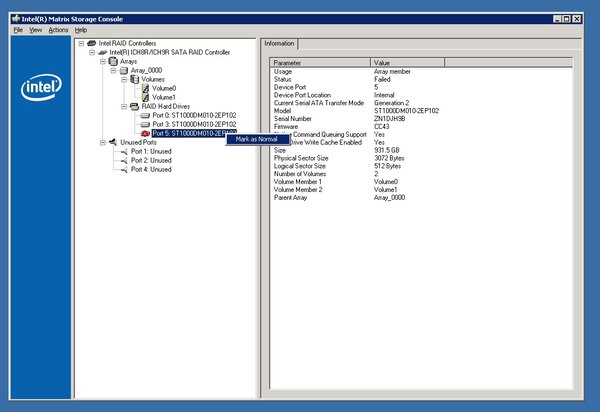
Task: Click the Port 2 unused port icon
Action: click(124, 160)
